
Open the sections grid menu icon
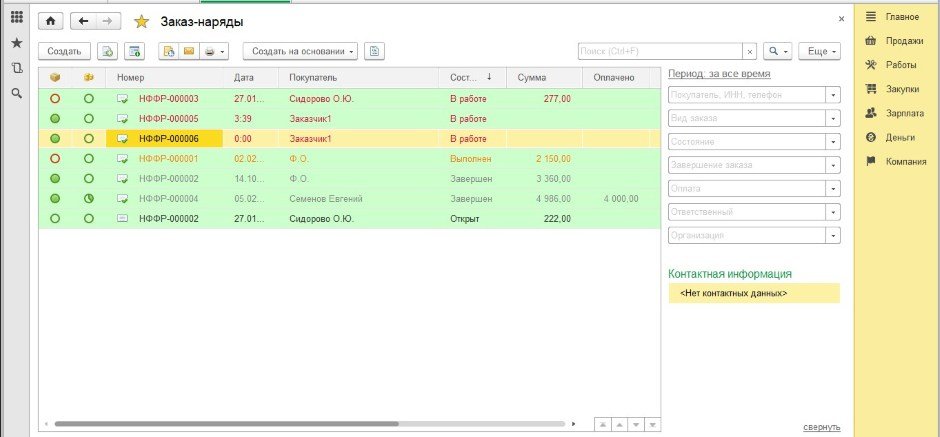(x=16, y=17)
